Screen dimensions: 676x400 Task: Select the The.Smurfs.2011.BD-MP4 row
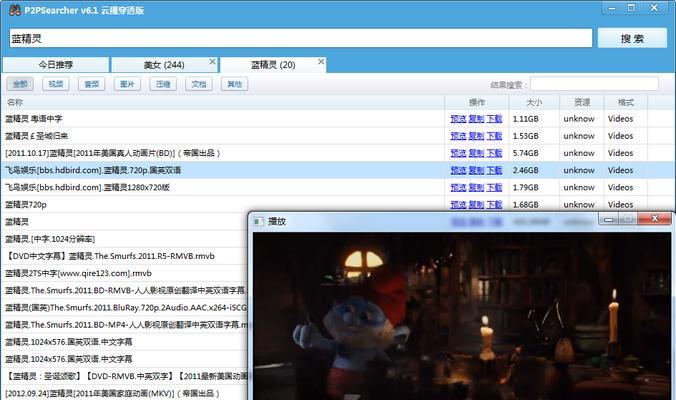pyautogui.click(x=125, y=325)
